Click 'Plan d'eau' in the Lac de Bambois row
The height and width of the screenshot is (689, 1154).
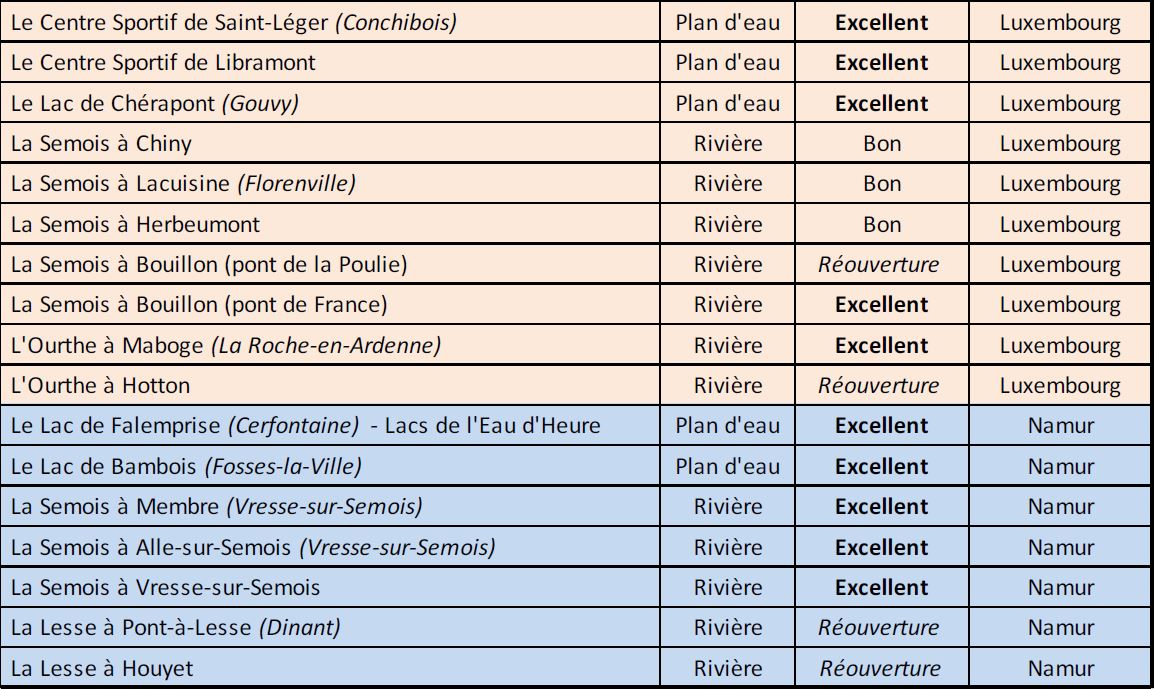click(x=727, y=467)
